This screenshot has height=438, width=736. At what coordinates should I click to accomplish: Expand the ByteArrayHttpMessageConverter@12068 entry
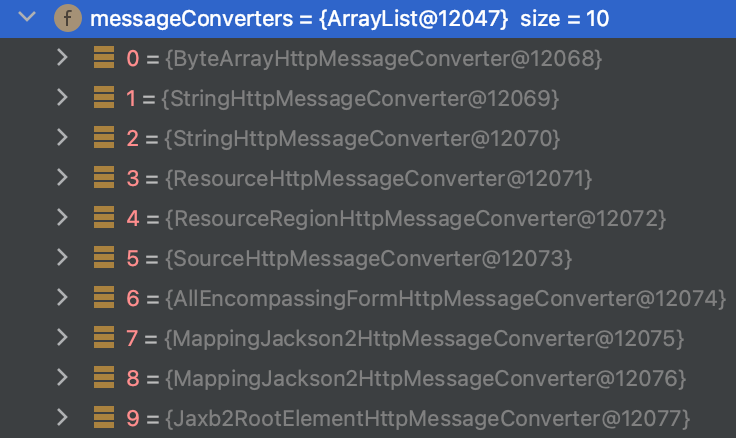click(x=62, y=58)
